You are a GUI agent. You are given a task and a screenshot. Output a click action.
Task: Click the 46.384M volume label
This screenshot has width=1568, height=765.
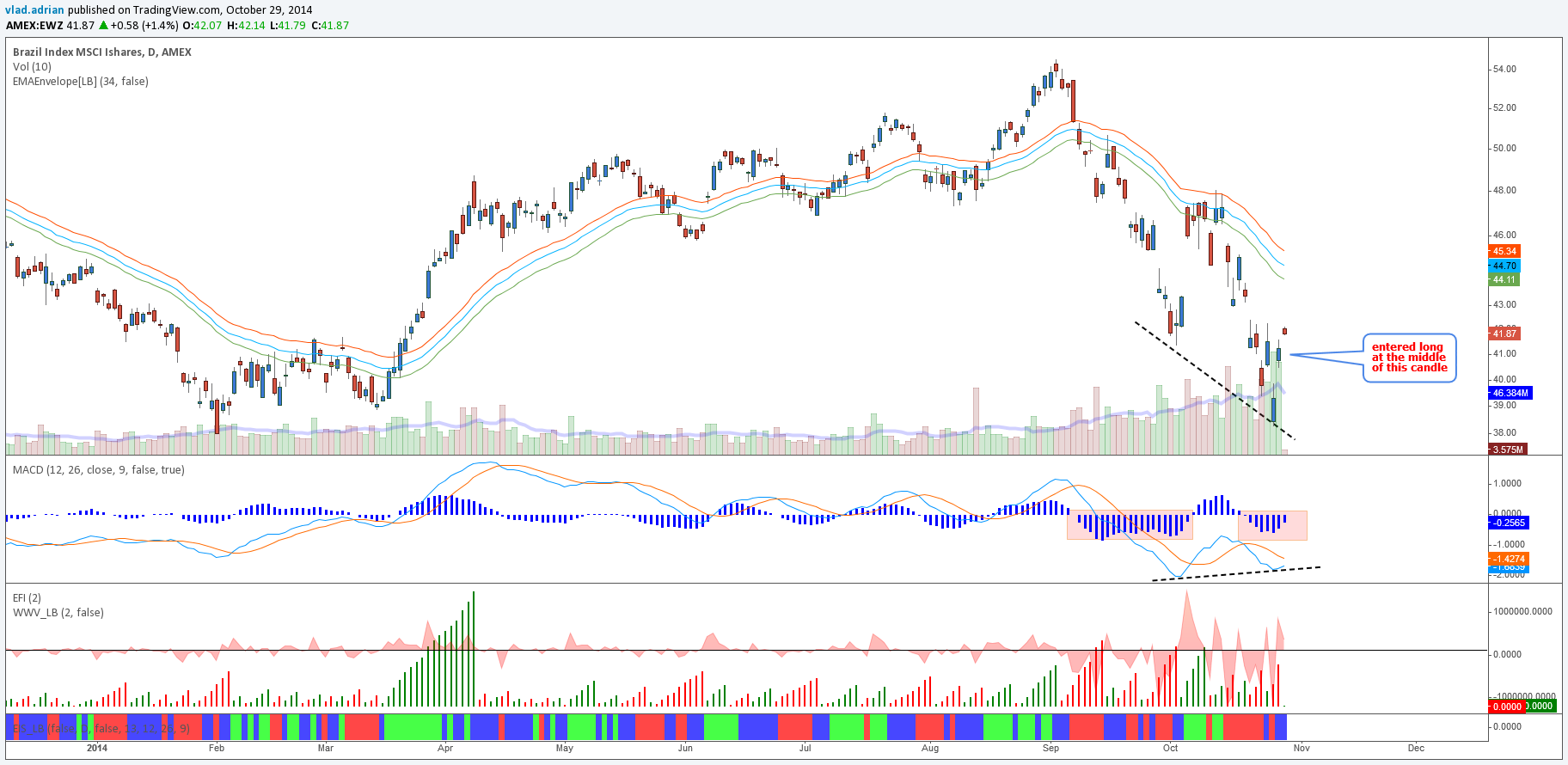click(1510, 394)
